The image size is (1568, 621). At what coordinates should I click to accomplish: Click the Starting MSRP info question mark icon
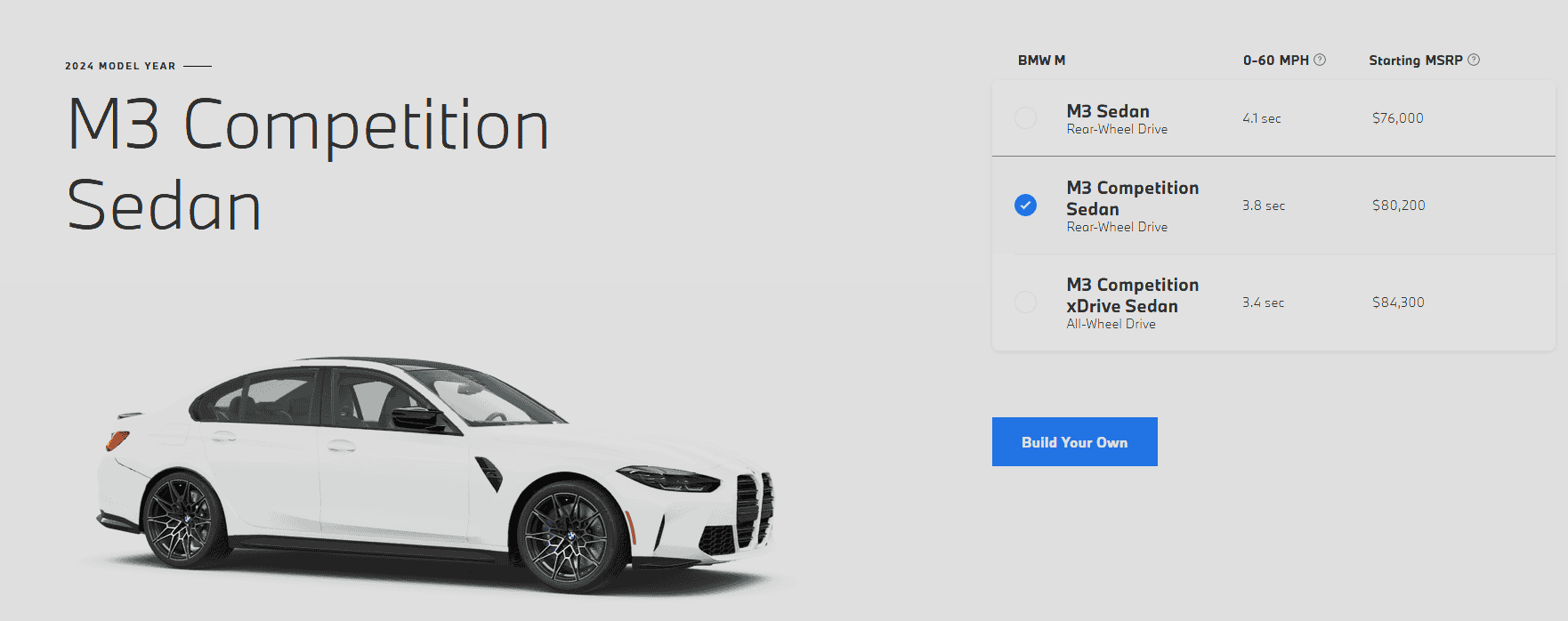[x=1474, y=60]
